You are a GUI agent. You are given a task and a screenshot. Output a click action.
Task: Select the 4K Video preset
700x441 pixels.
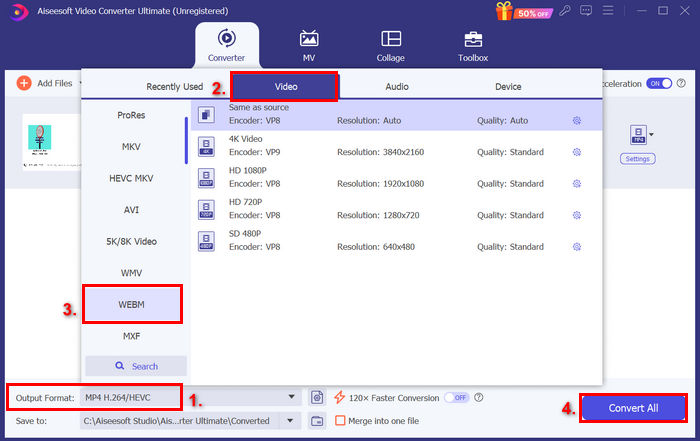point(396,146)
